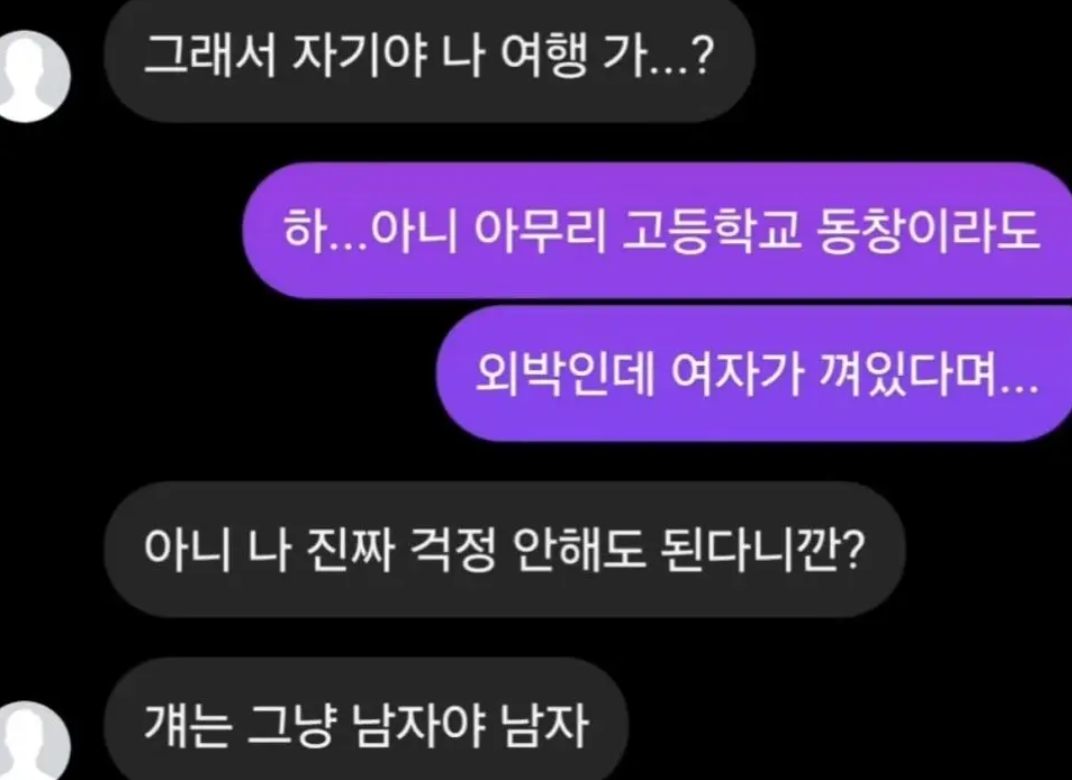Screen dimensions: 1072x780
Task: Click the word '동창이라도' in purple bubble
Action: tap(928, 231)
